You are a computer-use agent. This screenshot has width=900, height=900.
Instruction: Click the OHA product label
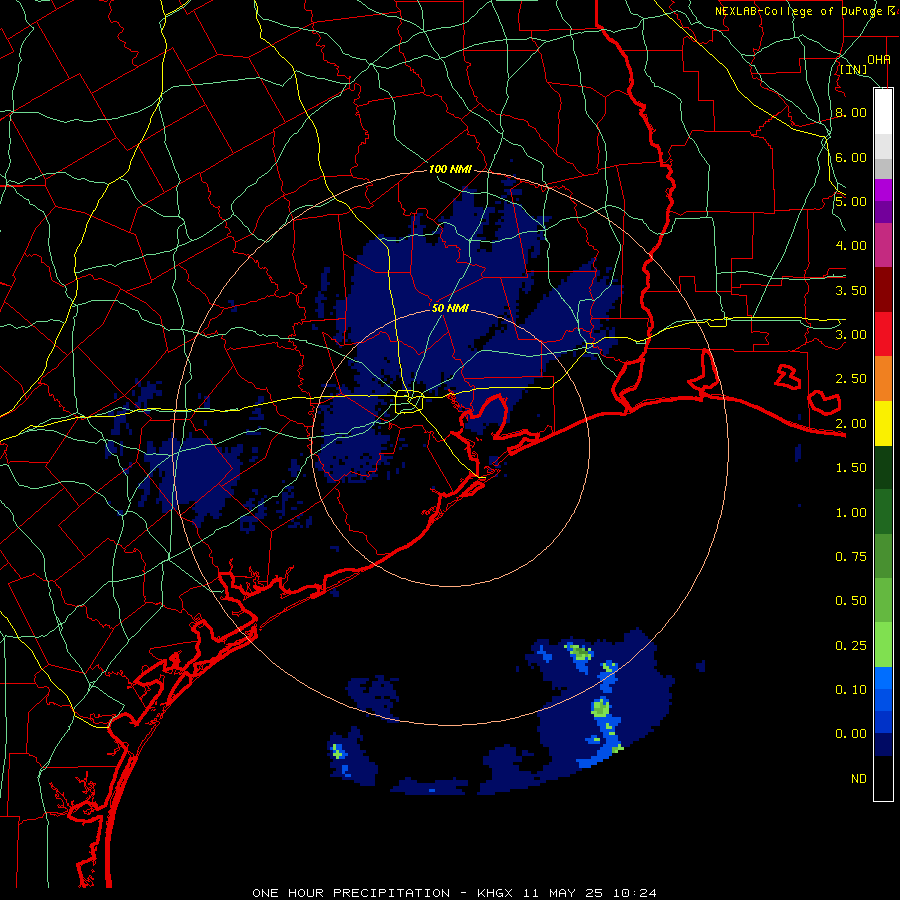(x=879, y=59)
